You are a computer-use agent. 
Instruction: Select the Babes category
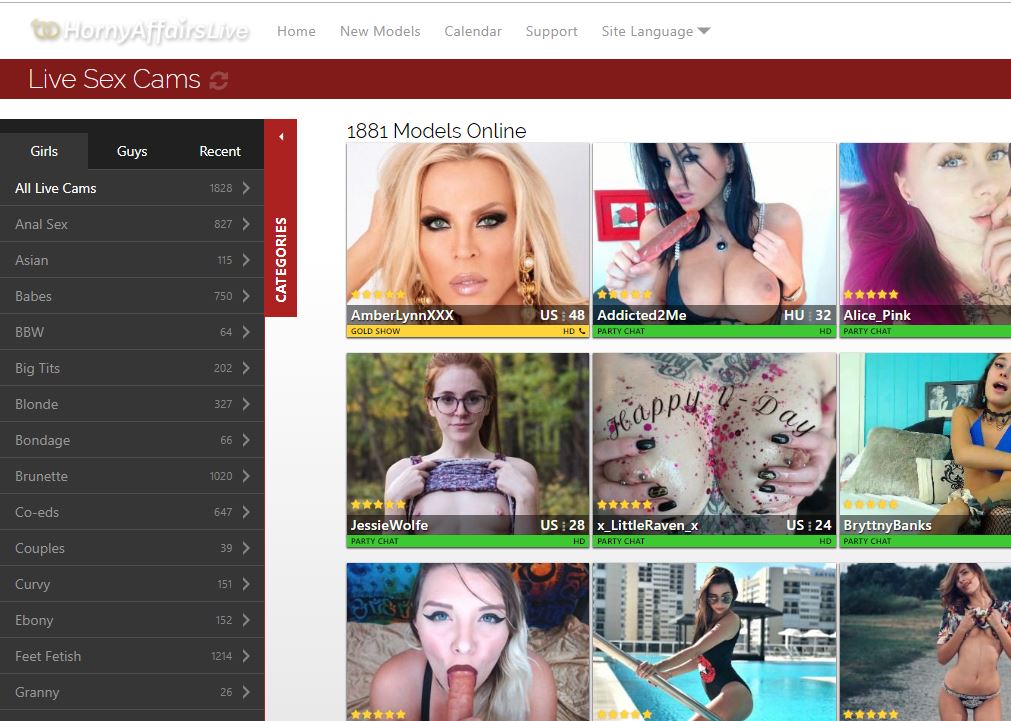point(132,296)
